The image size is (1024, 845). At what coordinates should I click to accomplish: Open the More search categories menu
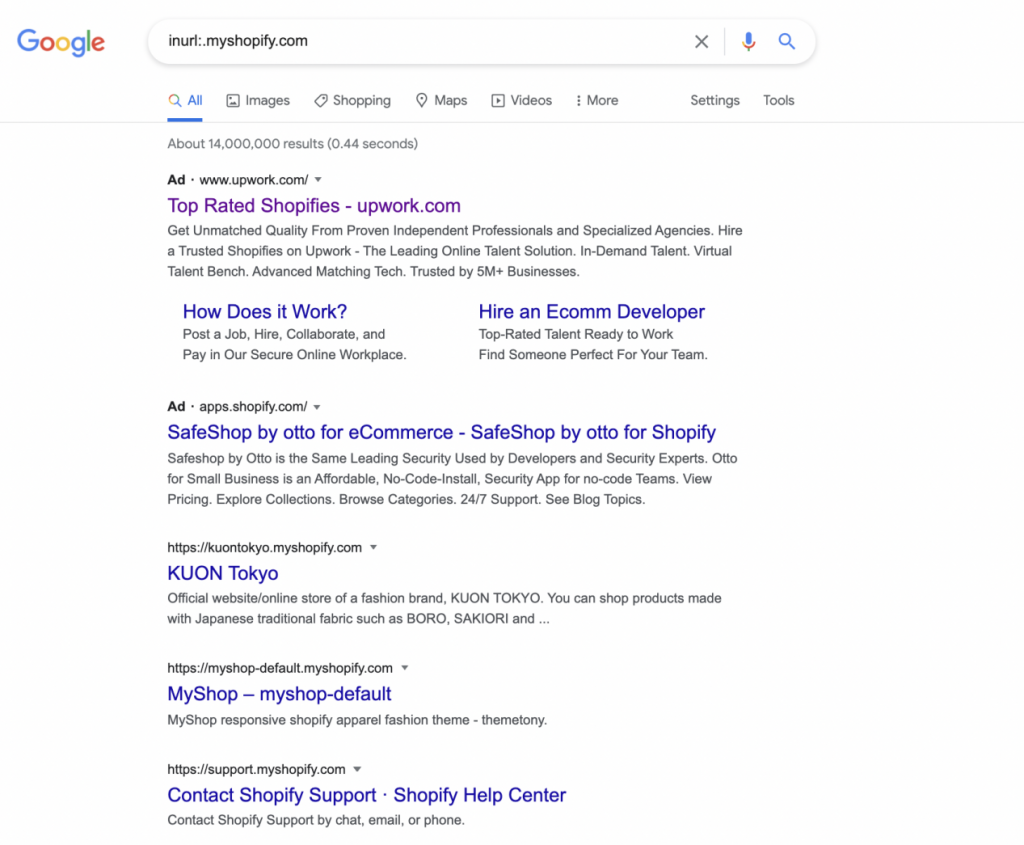597,101
